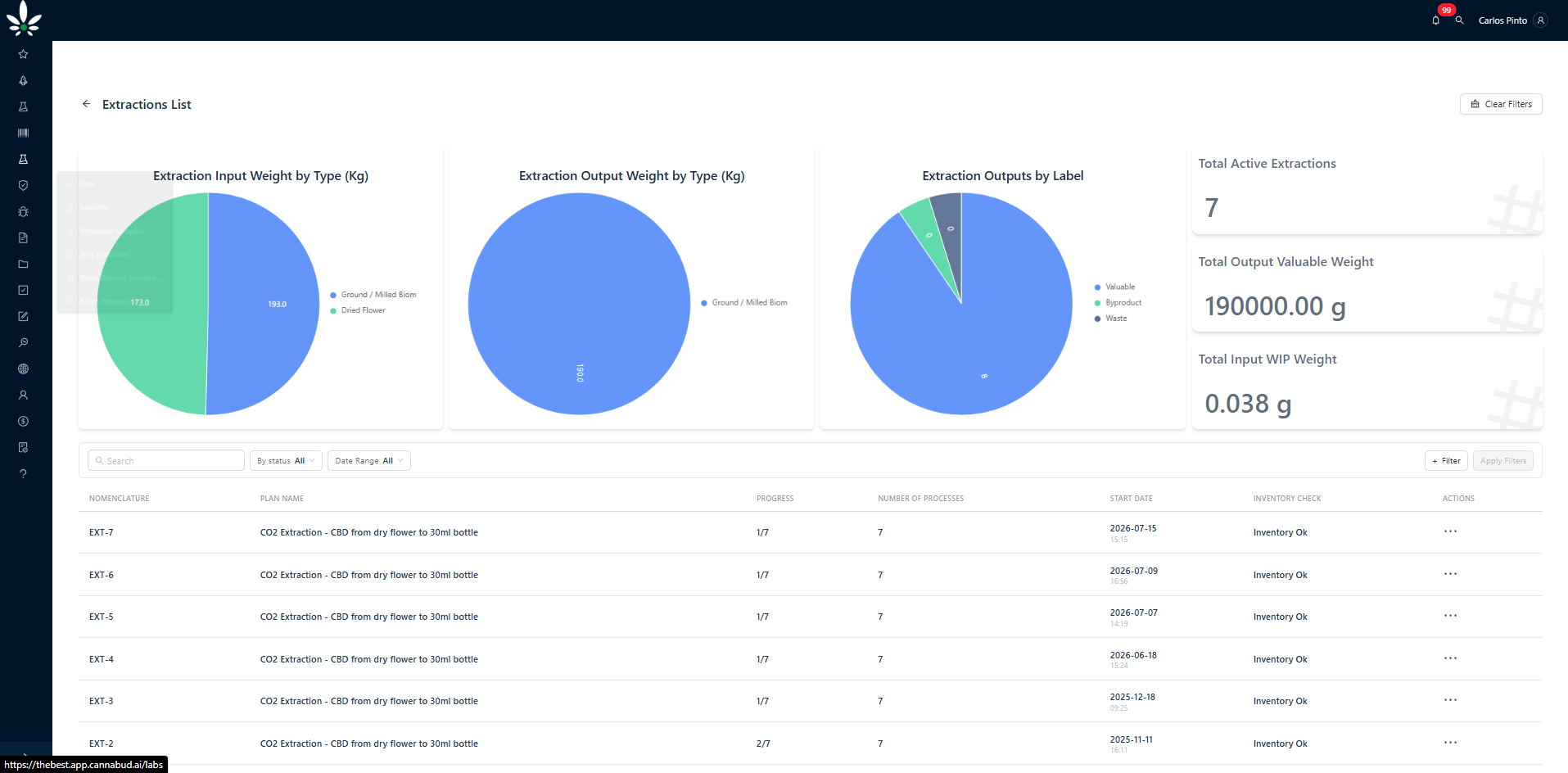Open the folder icon in sidebar

tap(23, 264)
